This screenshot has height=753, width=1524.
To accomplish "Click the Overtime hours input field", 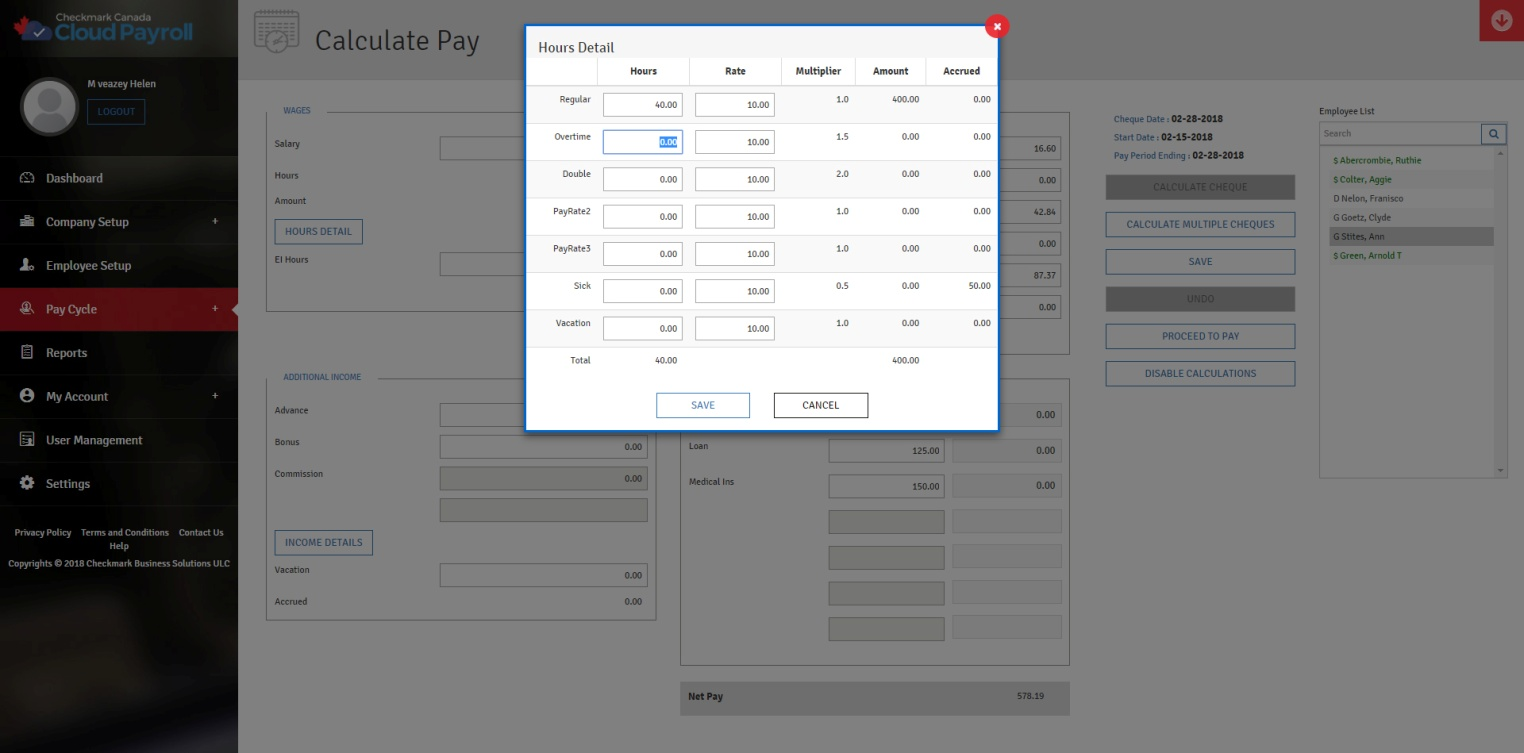I will coord(642,142).
